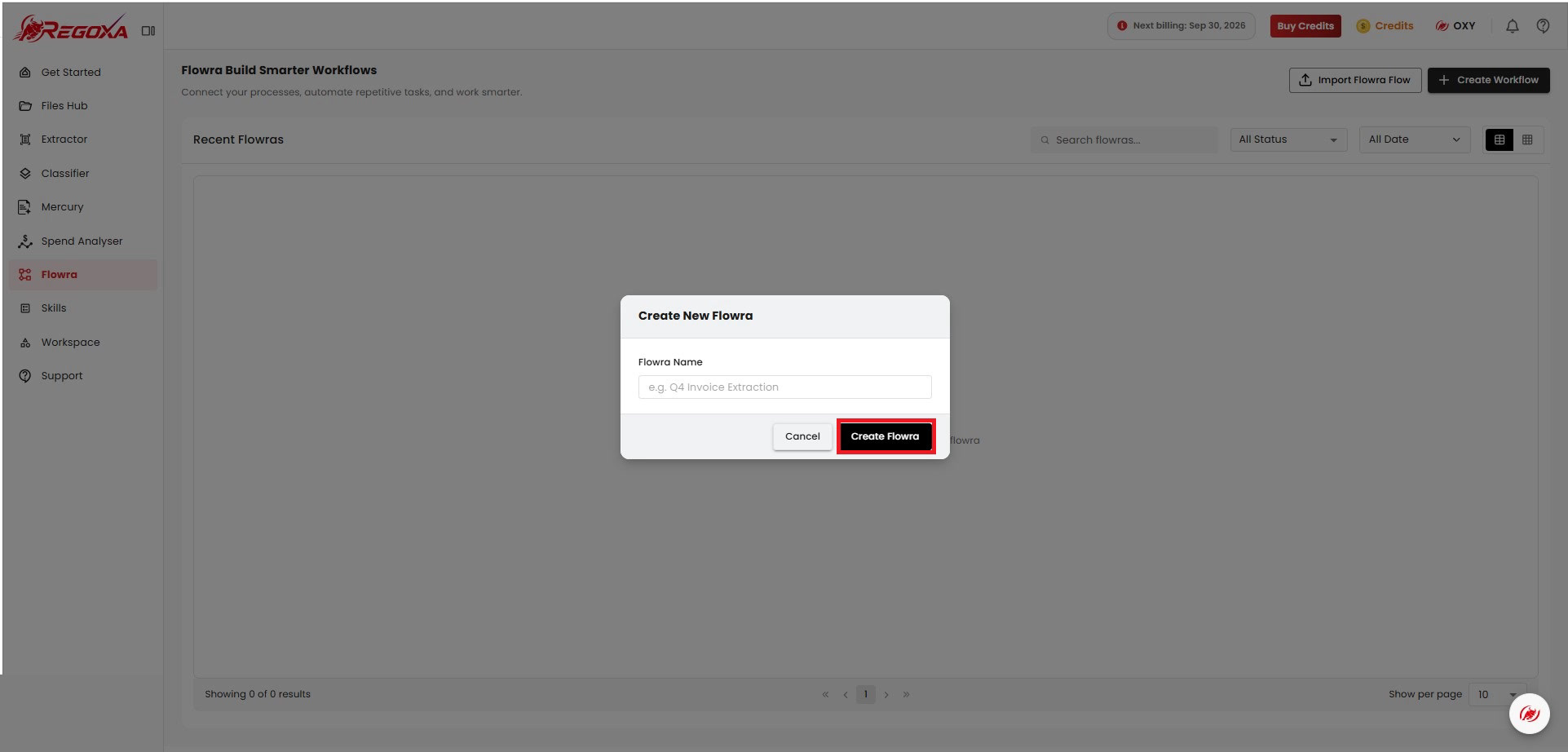Open the floating Regoxa chat assistant icon
Image resolution: width=1568 pixels, height=752 pixels.
(x=1529, y=714)
